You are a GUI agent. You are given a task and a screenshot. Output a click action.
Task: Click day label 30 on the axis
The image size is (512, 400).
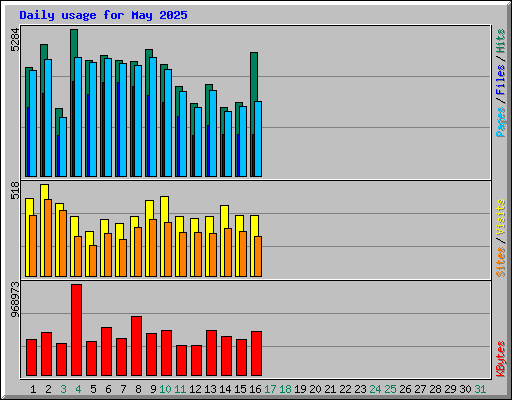pyautogui.click(x=465, y=389)
